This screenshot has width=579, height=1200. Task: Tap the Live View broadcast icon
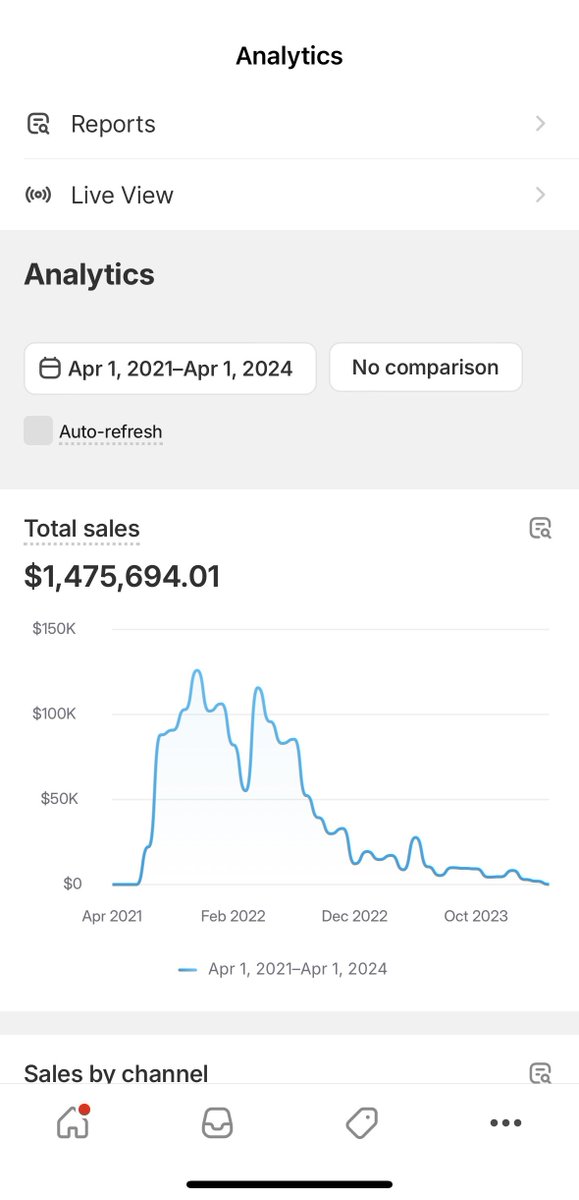[38, 195]
